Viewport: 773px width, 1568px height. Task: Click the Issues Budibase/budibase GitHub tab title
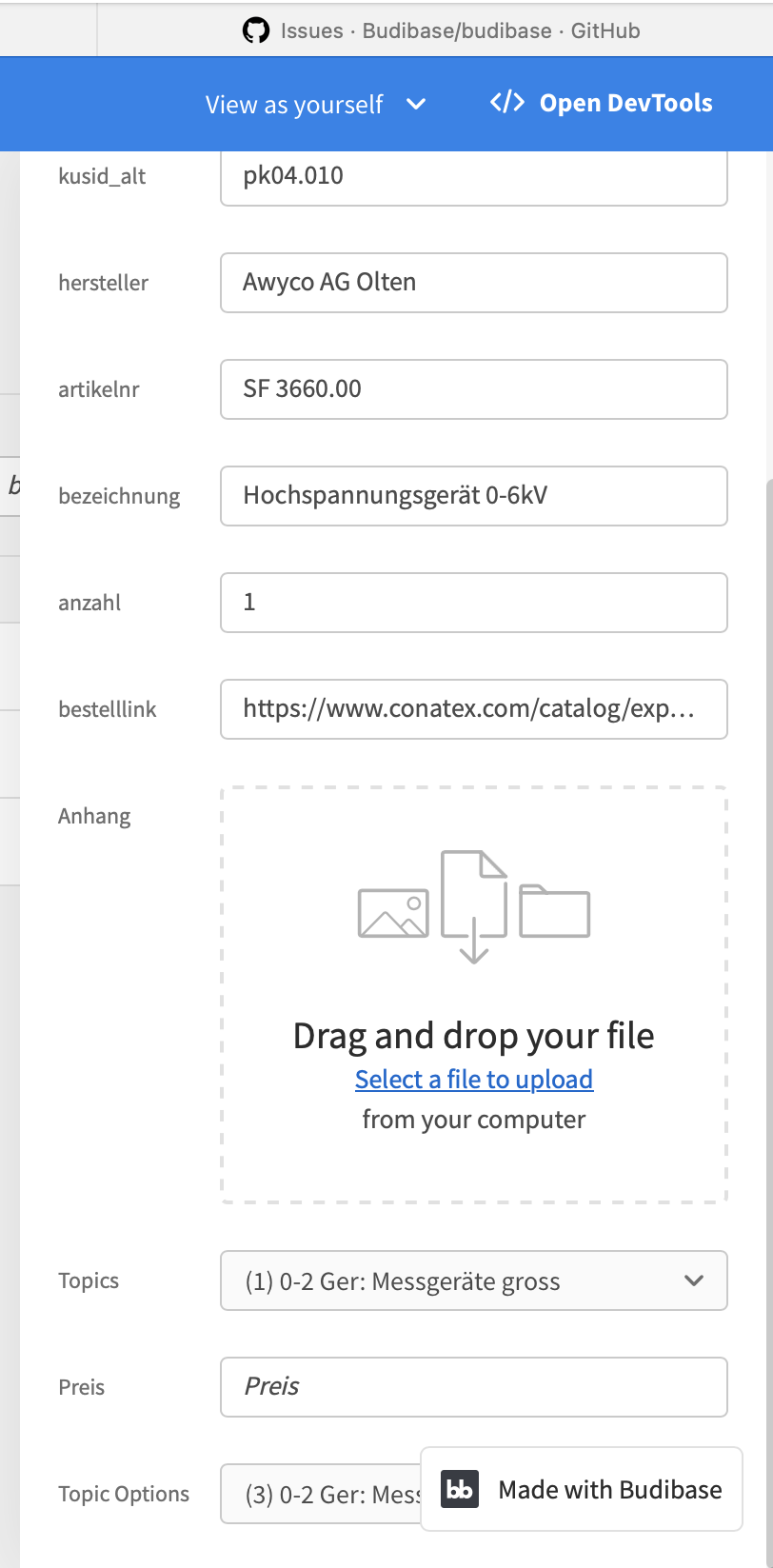click(461, 30)
